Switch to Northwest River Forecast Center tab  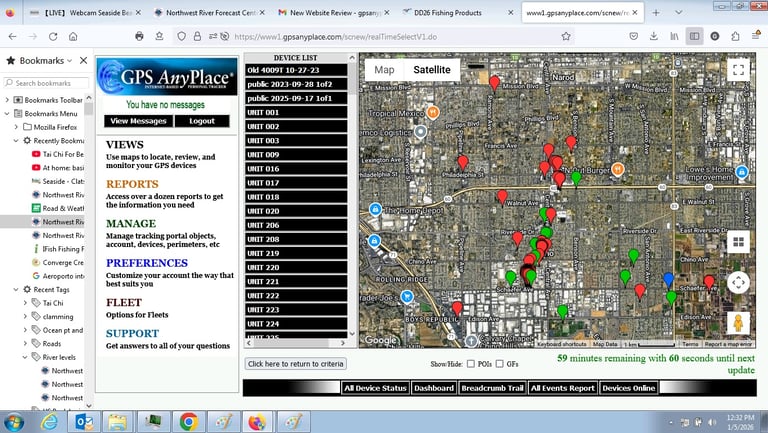(x=209, y=13)
